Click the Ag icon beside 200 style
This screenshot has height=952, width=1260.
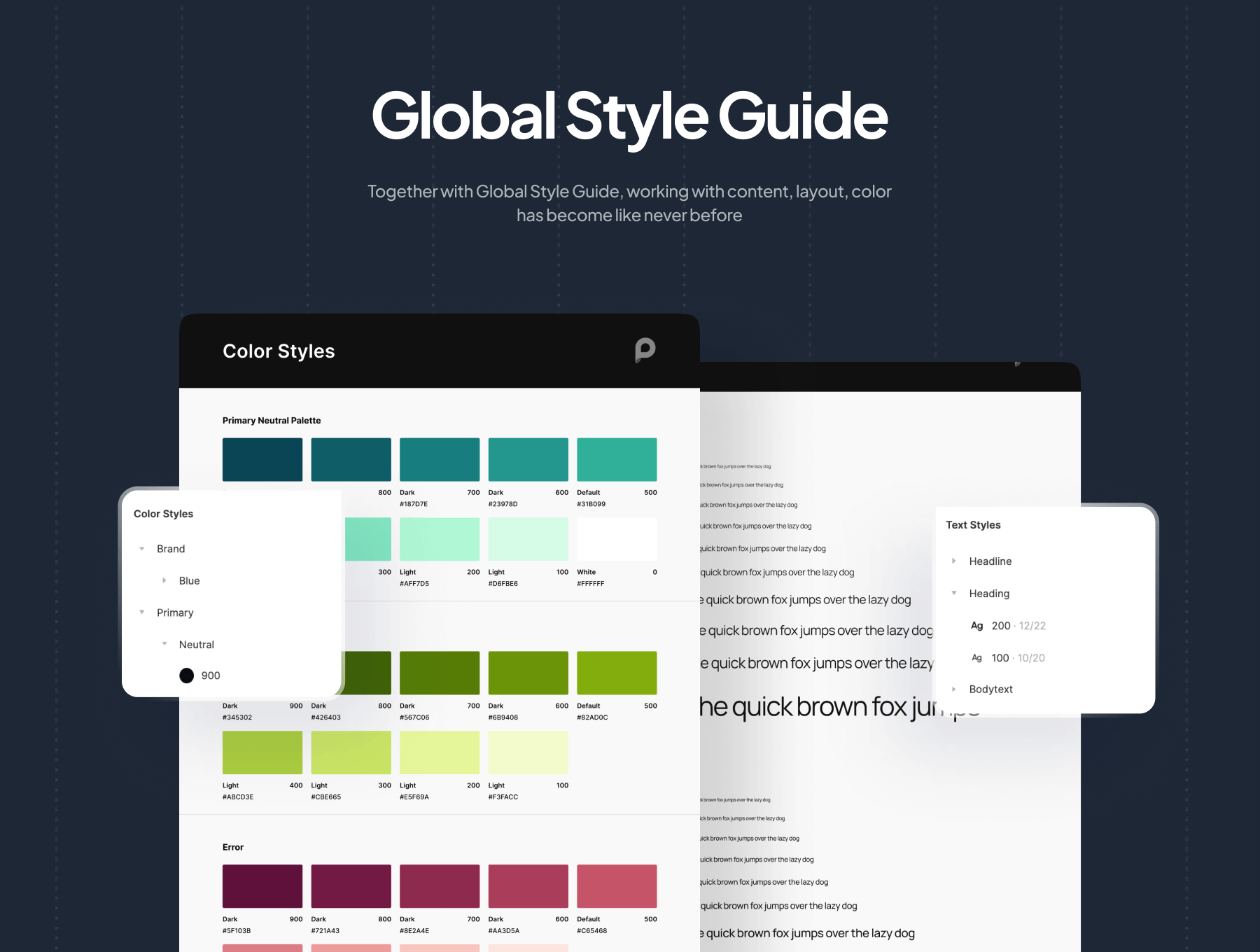click(x=976, y=626)
